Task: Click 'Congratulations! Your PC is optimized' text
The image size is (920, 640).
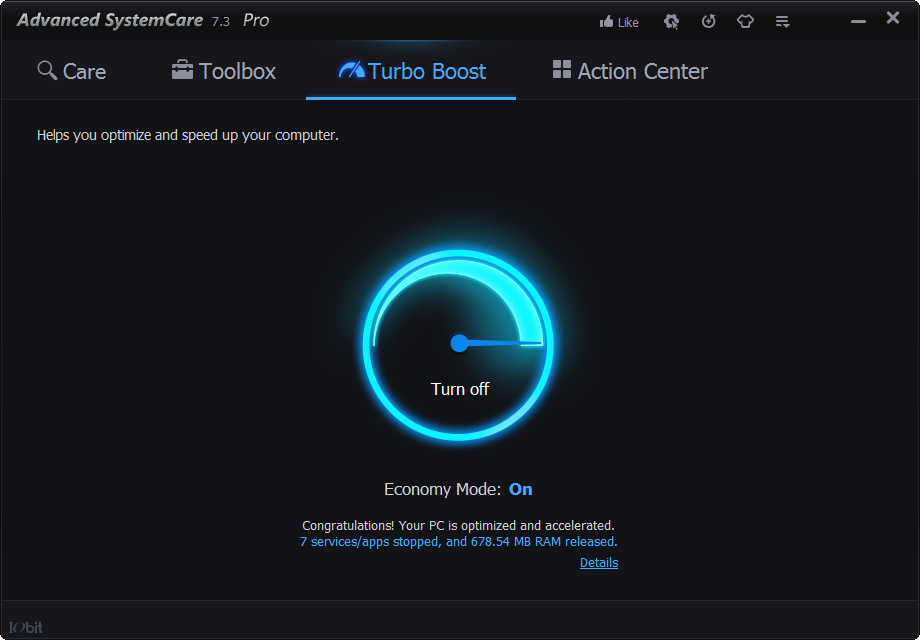Action: click(x=458, y=526)
